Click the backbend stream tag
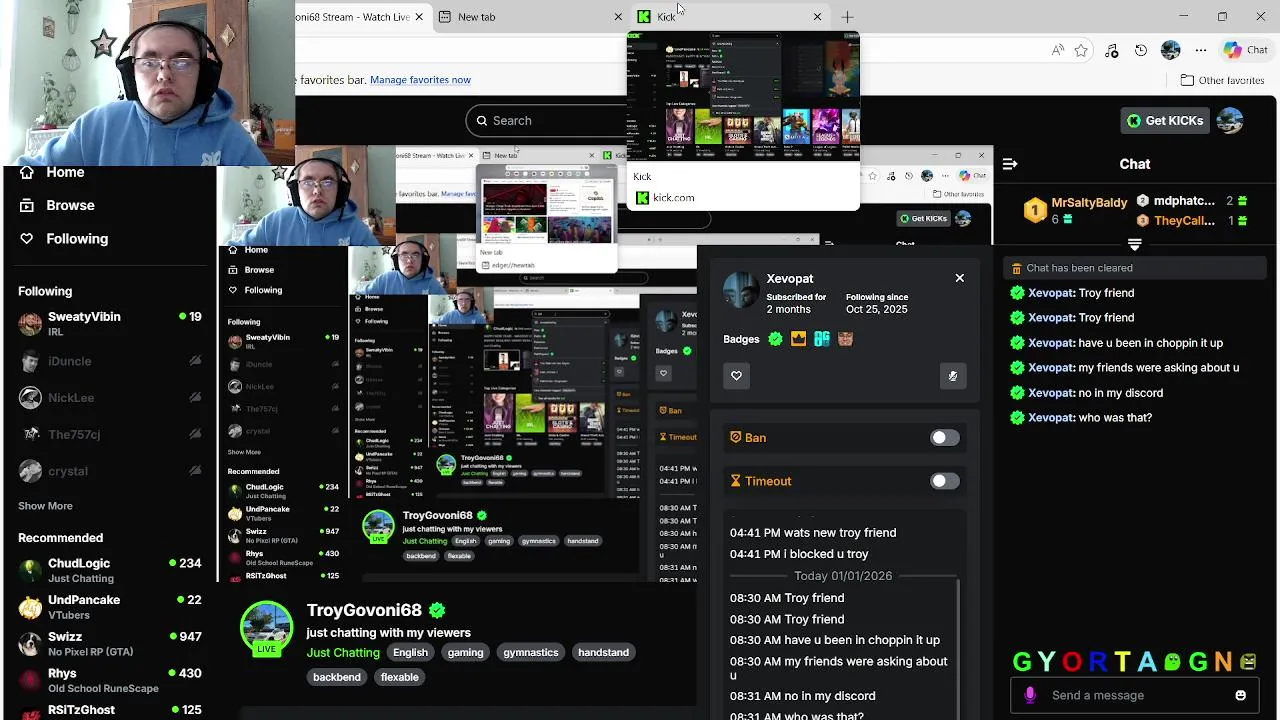 [x=337, y=677]
